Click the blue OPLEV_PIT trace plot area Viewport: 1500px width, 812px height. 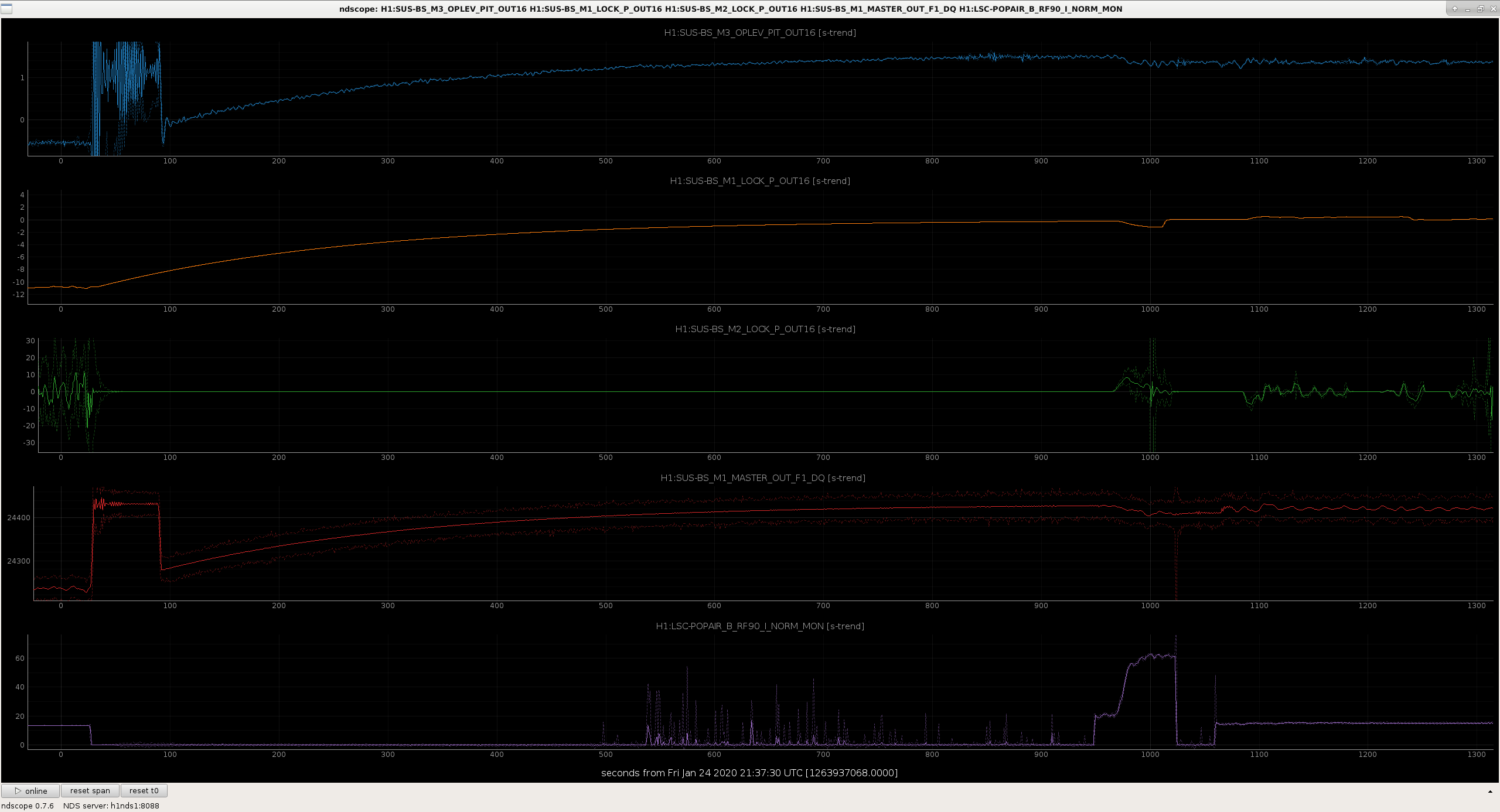point(760,98)
